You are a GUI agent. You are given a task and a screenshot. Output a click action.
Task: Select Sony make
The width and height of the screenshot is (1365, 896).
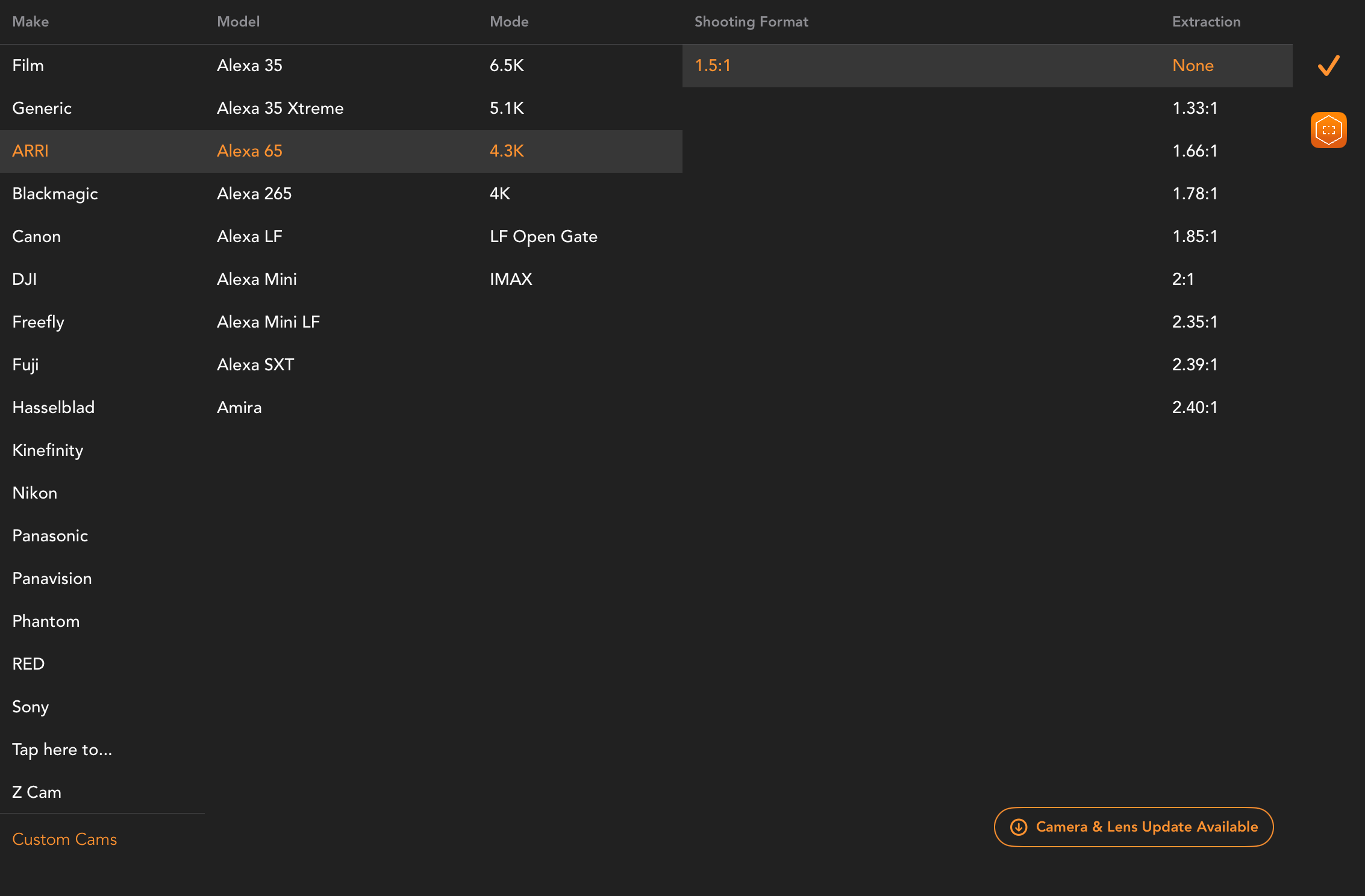pos(102,707)
